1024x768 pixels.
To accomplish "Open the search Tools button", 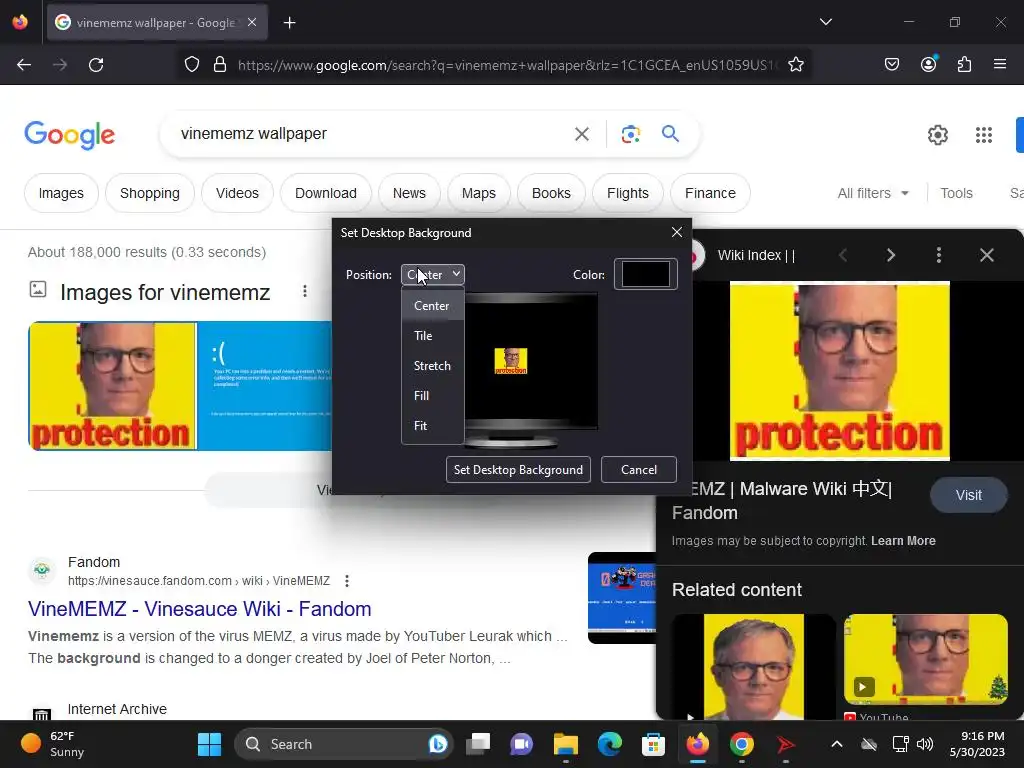I will [956, 193].
